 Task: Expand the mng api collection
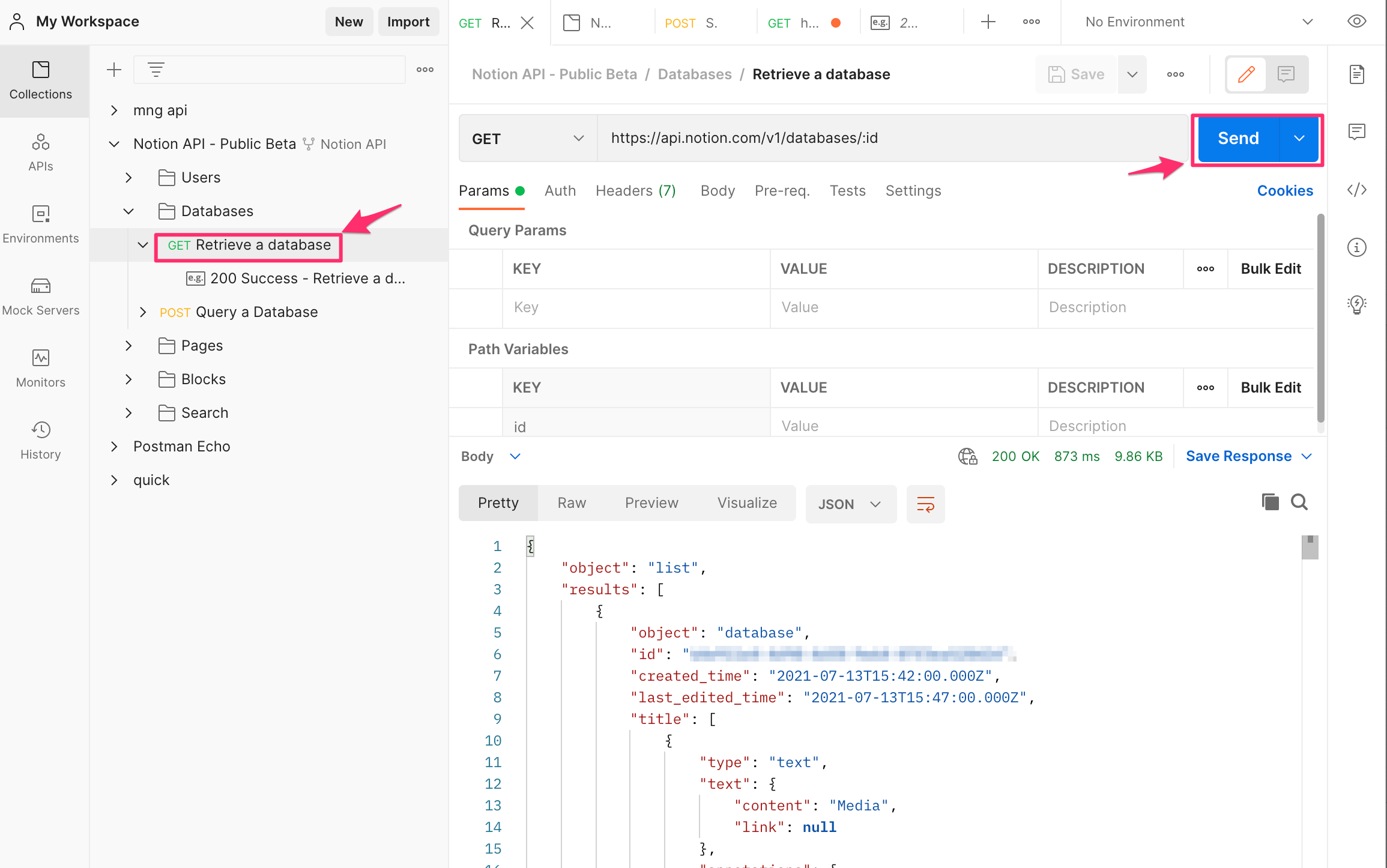(x=114, y=110)
